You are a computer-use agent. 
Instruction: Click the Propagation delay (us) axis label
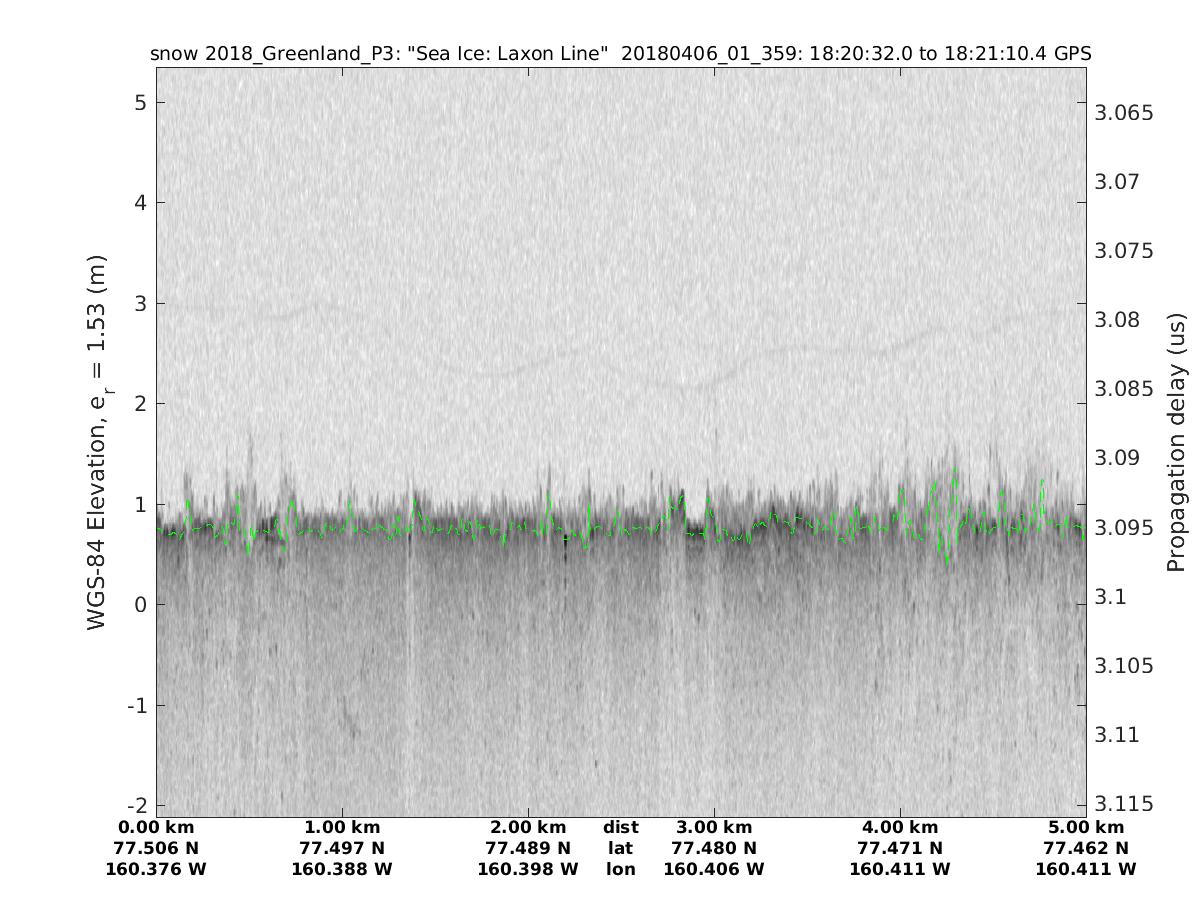[1175, 442]
